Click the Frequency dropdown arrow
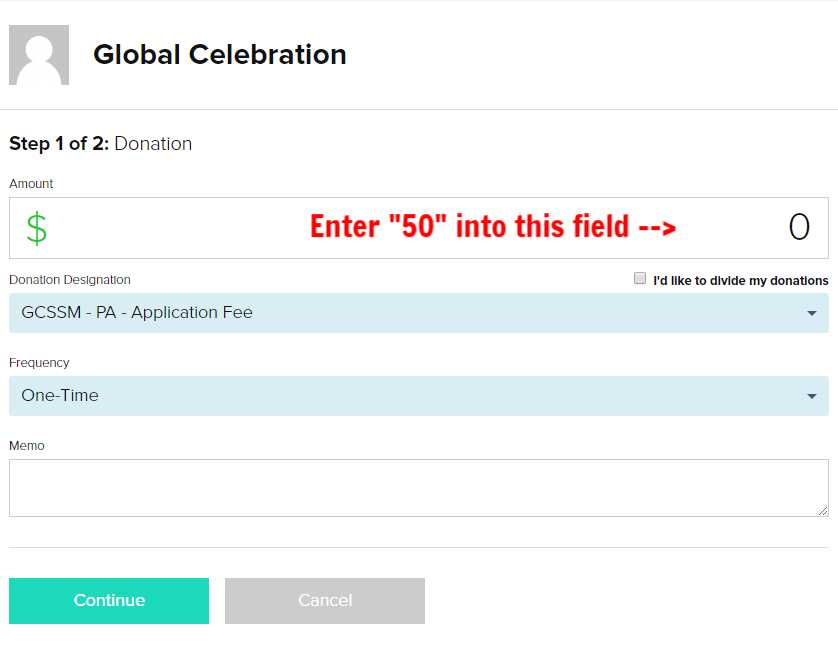The width and height of the screenshot is (838, 646). point(811,396)
